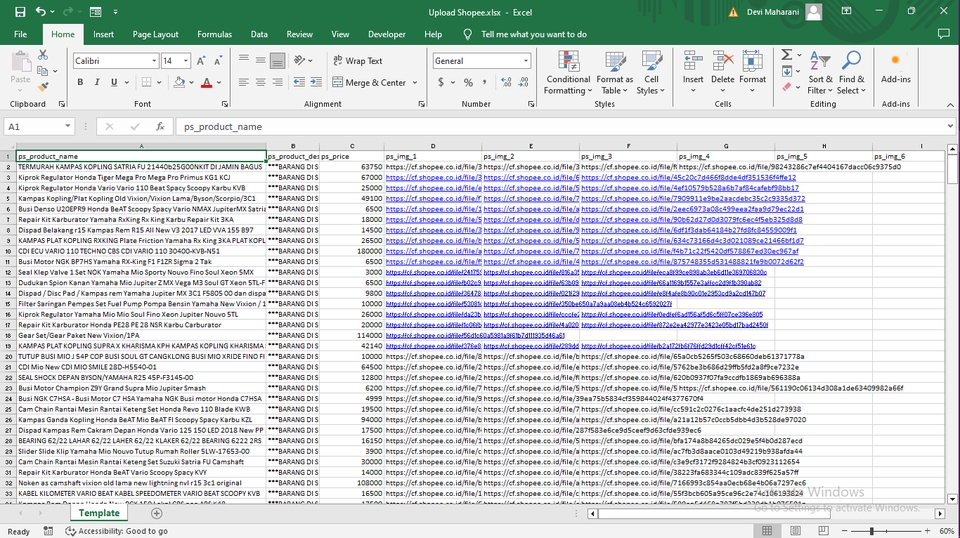This screenshot has width=960, height=538.
Task: Toggle Bold formatting
Action: pos(80,83)
